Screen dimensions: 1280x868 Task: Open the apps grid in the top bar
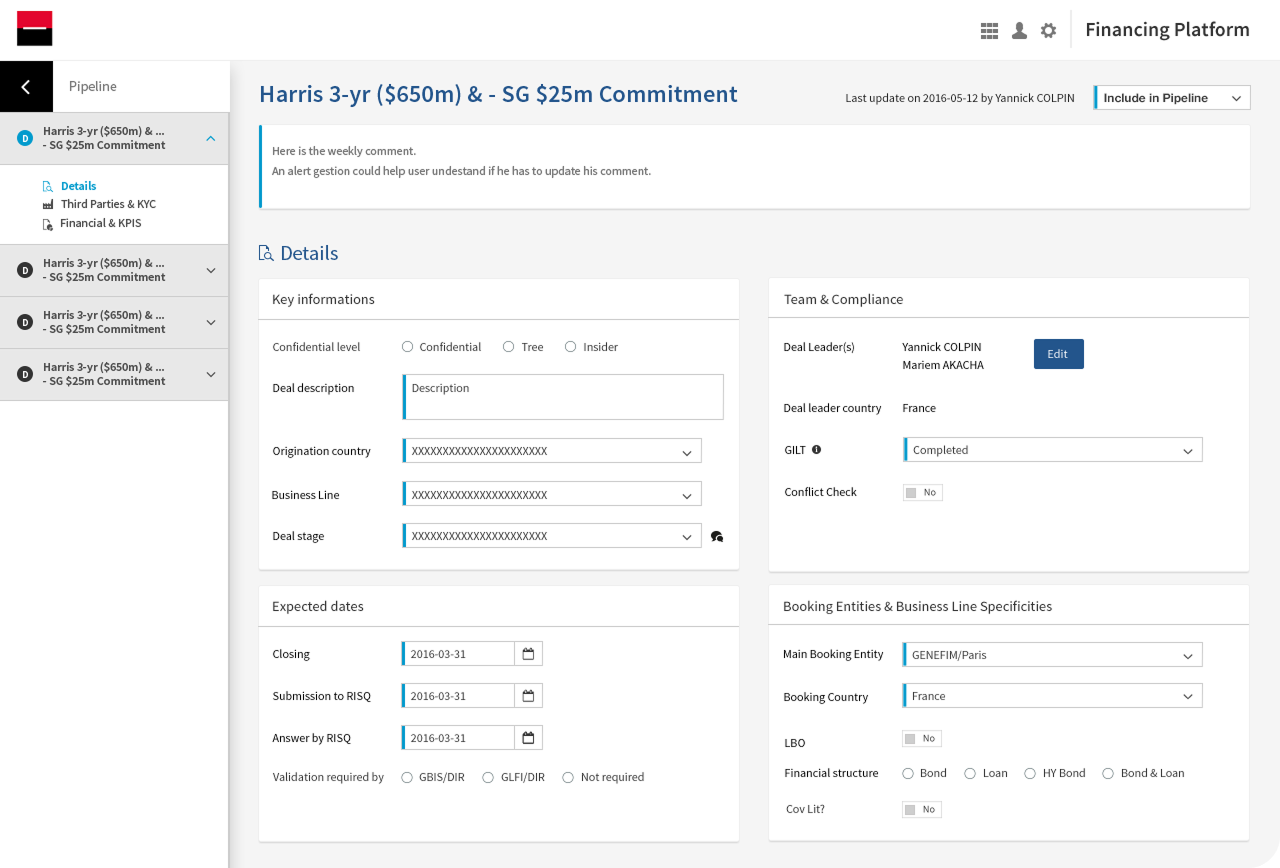(x=989, y=30)
